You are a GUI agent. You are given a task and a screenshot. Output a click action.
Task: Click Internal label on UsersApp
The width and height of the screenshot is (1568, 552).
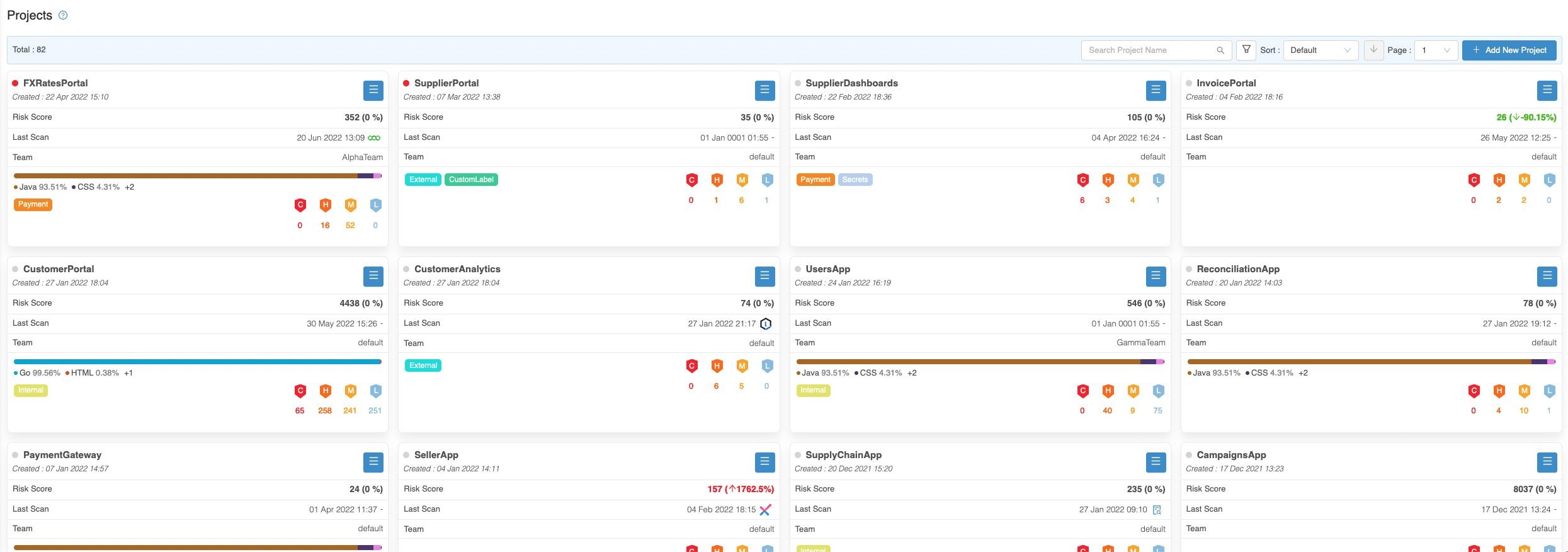813,390
